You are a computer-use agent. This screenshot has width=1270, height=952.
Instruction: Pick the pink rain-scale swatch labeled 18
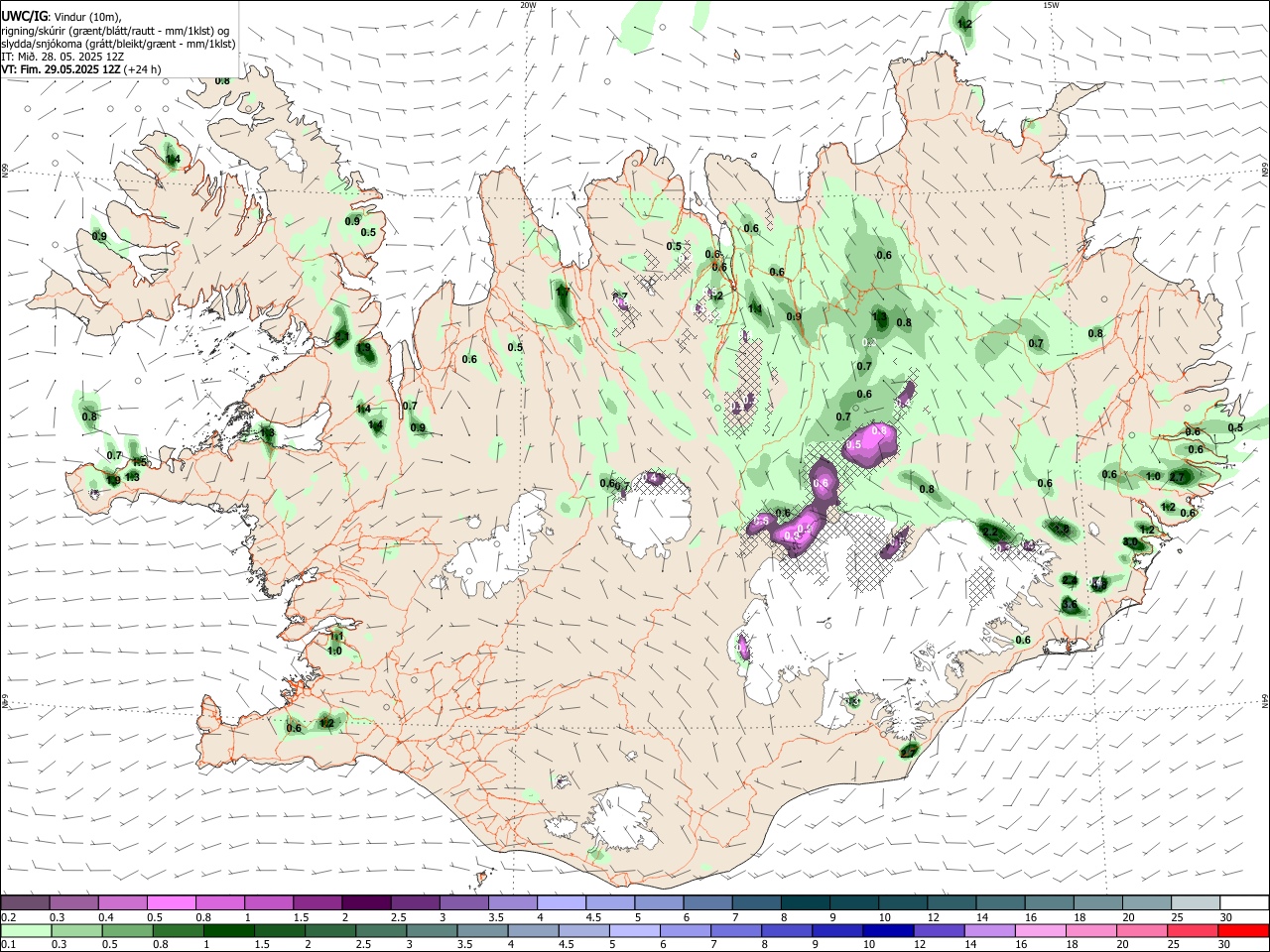click(x=1092, y=930)
